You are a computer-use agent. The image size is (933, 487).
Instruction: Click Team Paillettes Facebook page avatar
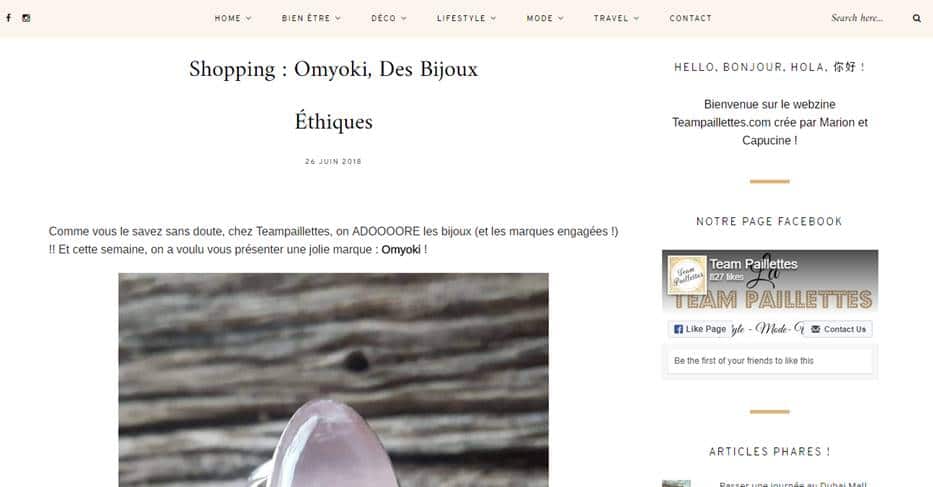(x=687, y=275)
